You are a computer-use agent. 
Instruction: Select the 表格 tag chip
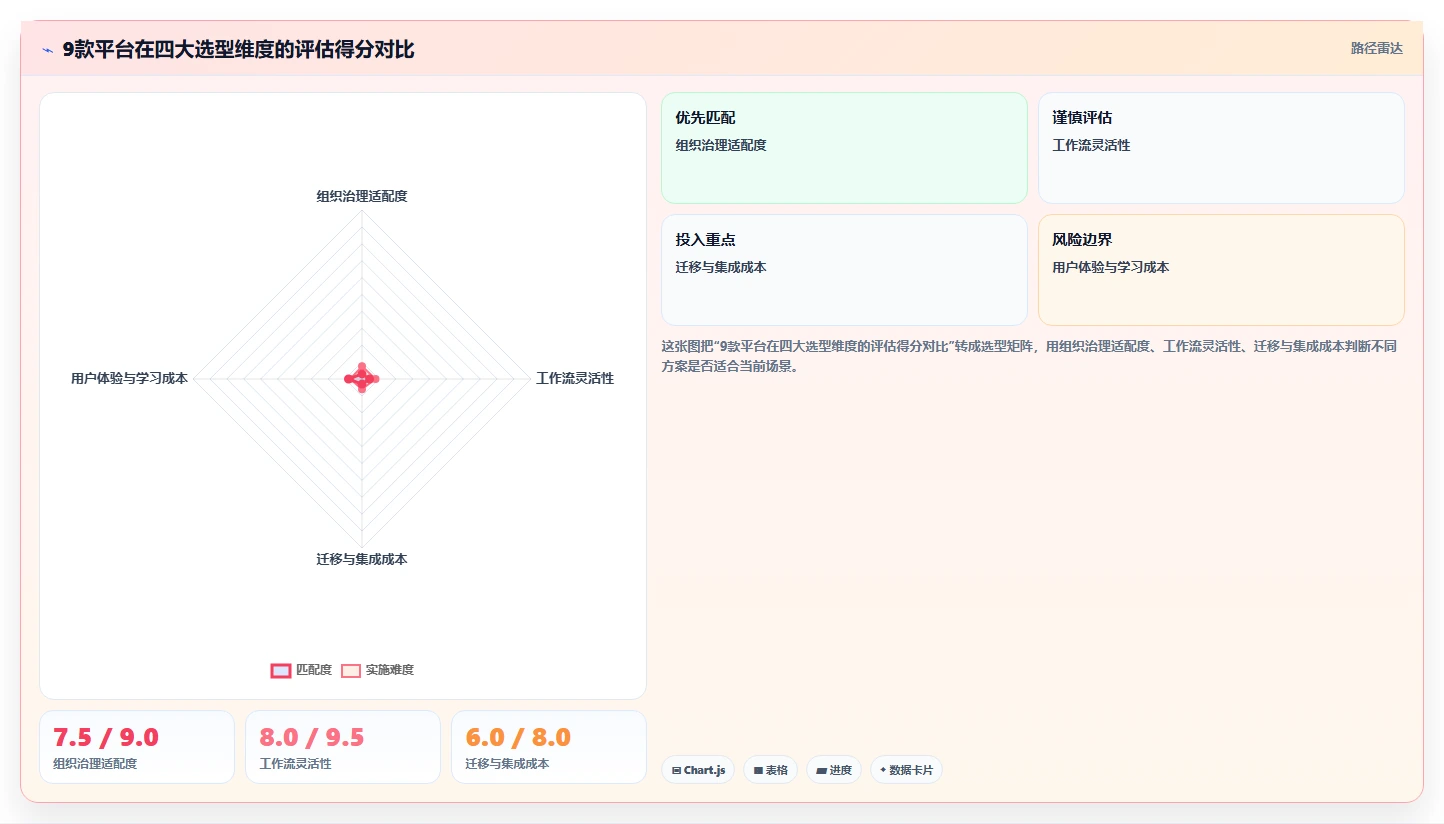pyautogui.click(x=770, y=770)
